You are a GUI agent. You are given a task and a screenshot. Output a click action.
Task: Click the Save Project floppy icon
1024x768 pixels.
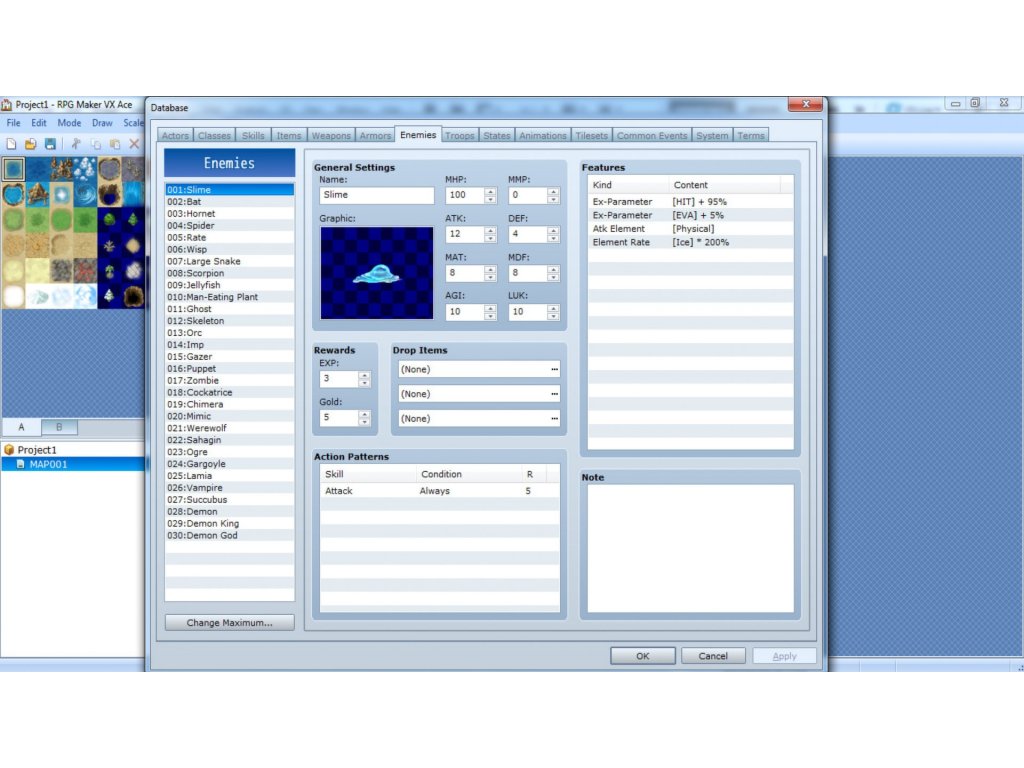pyautogui.click(x=50, y=144)
